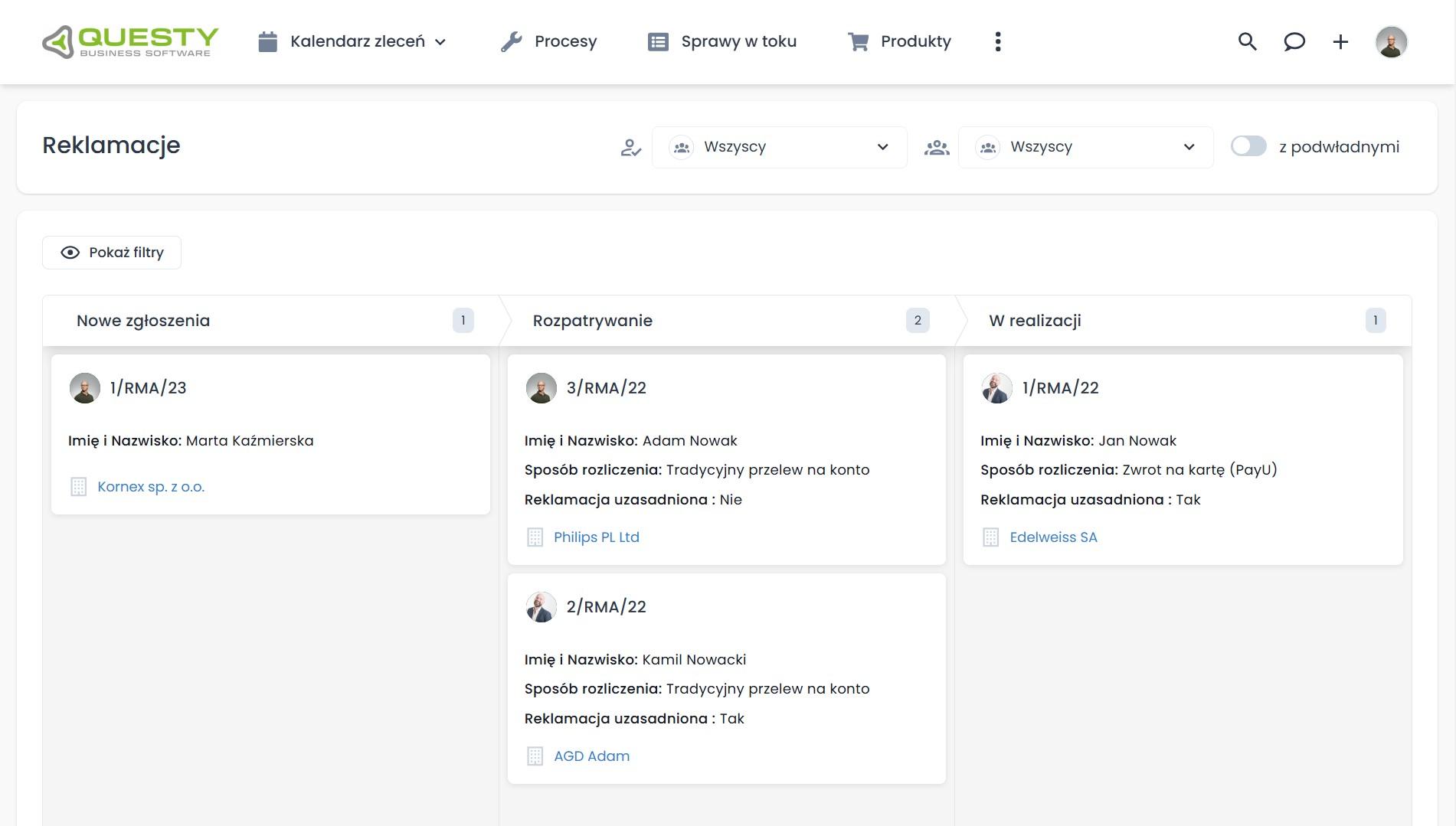
Task: Click the avatar on card 1/RMA/22
Action: tap(996, 388)
